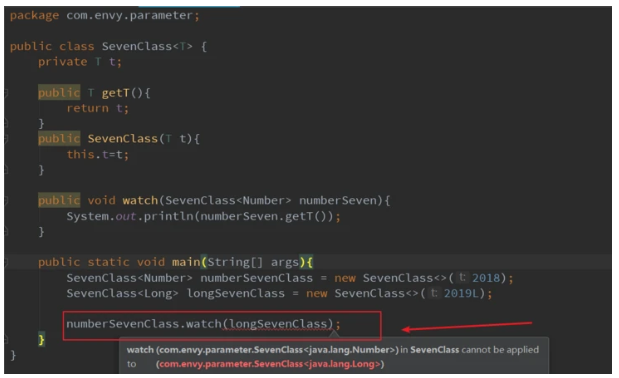Collapse the SevenClass constructor fold marker
The image size is (619, 378).
click(6, 139)
